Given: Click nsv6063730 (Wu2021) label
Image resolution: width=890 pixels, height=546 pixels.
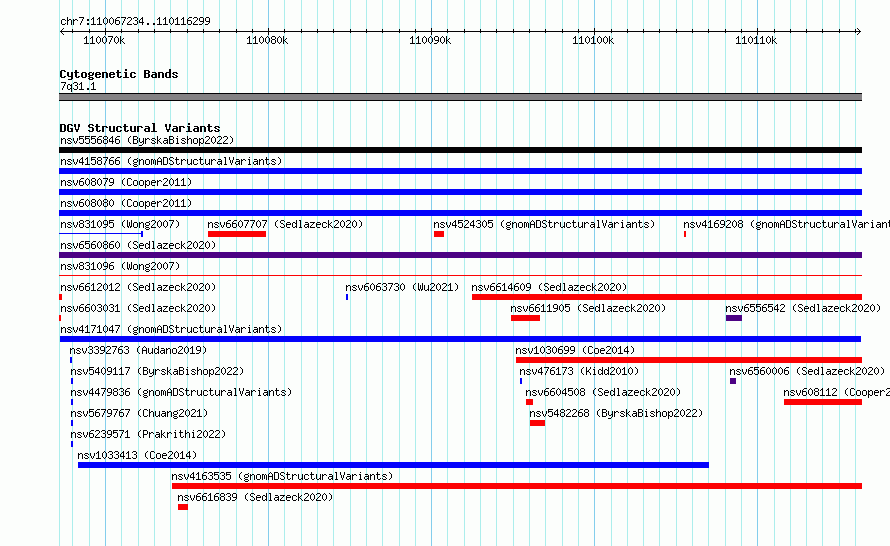Looking at the screenshot, I should click(x=402, y=287).
